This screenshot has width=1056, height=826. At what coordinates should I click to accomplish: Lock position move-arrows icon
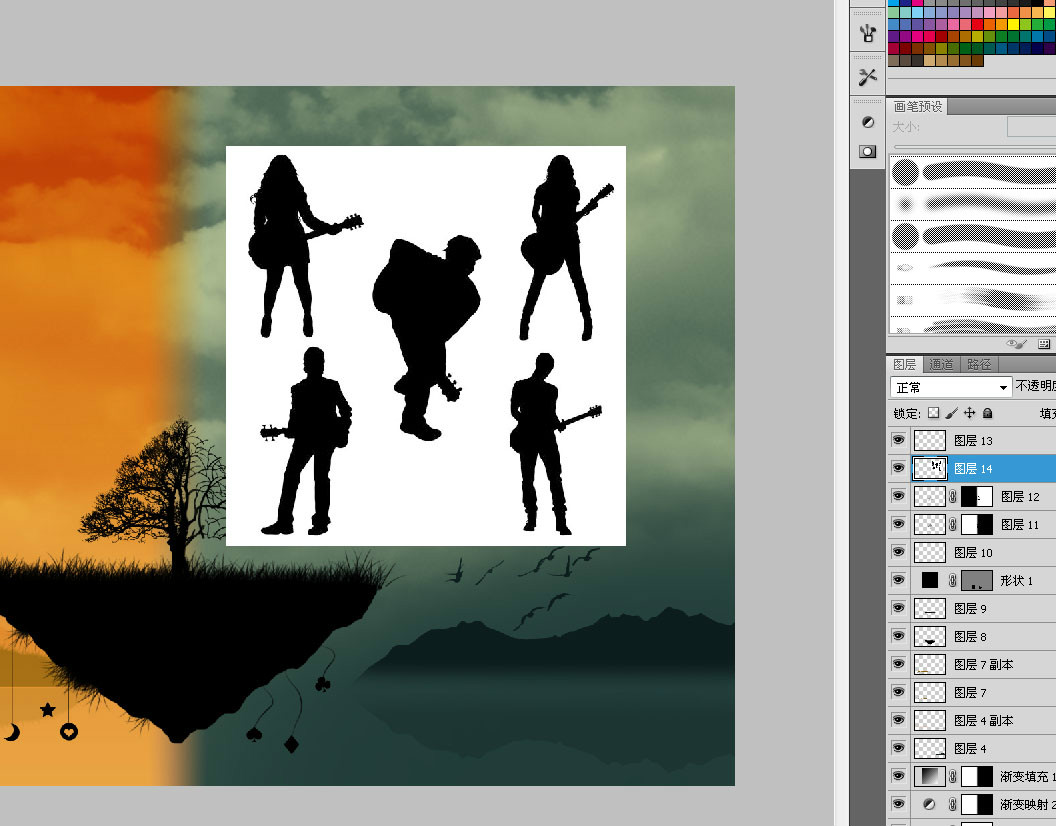[x=969, y=413]
